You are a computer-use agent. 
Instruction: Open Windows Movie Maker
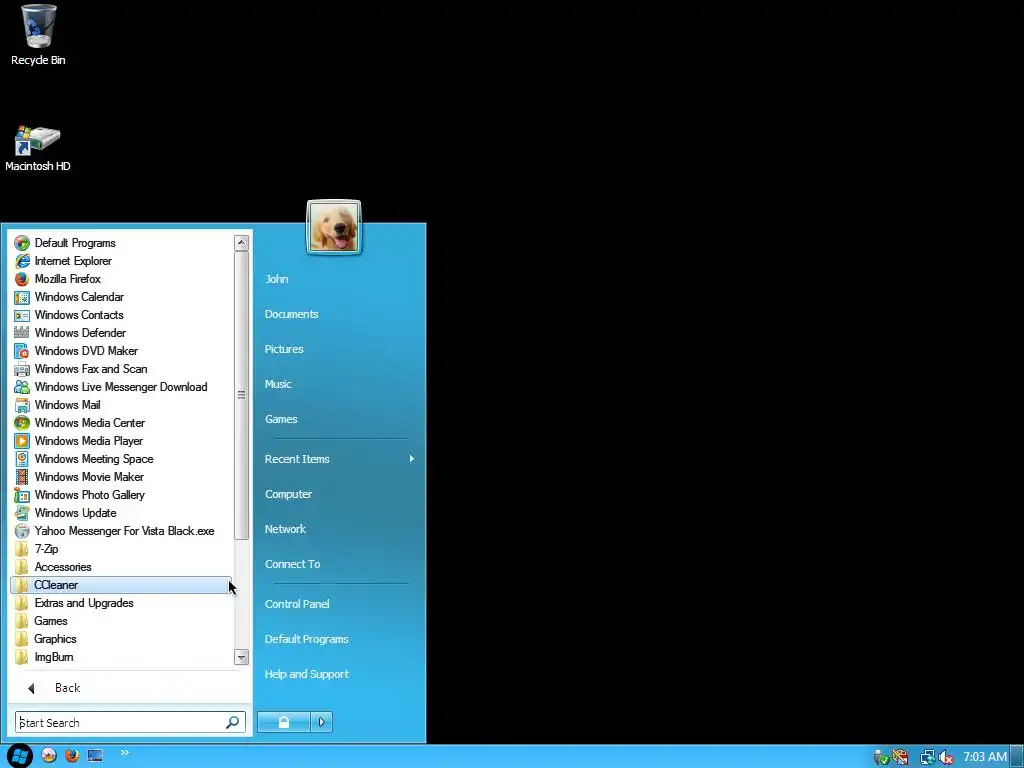[121, 477]
